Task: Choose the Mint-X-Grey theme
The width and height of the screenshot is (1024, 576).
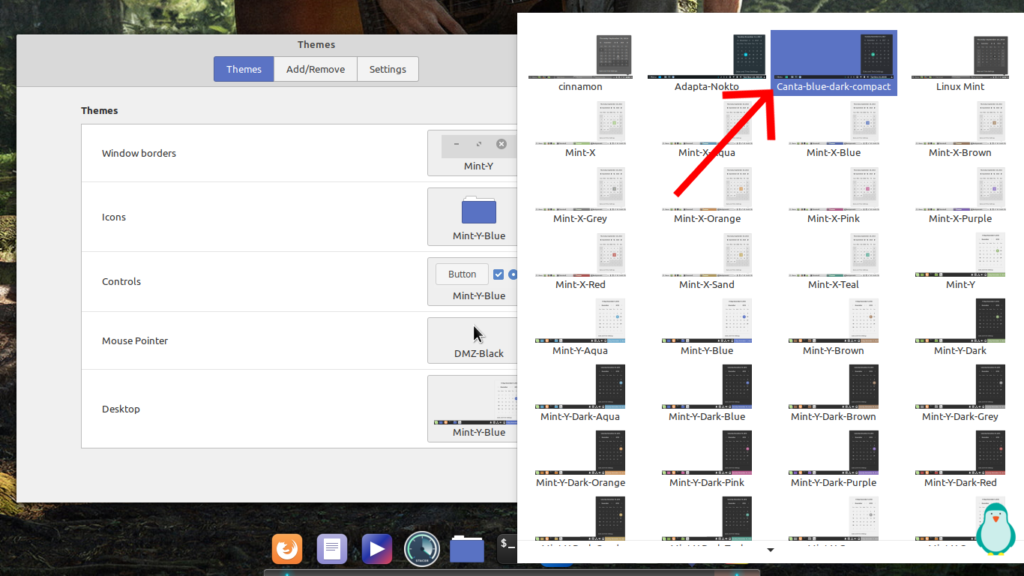Action: click(x=580, y=195)
